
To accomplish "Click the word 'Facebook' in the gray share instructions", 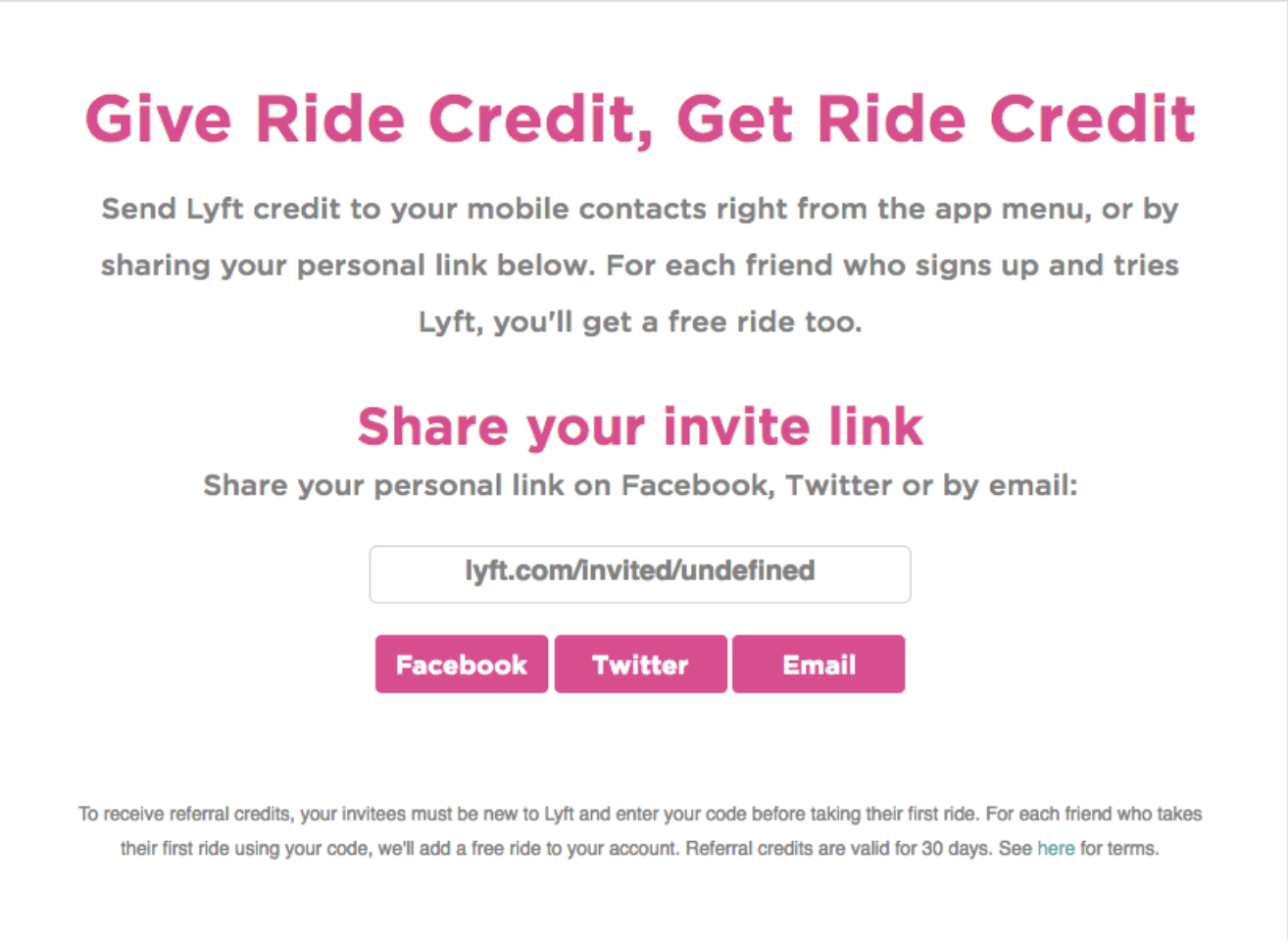I will click(696, 485).
